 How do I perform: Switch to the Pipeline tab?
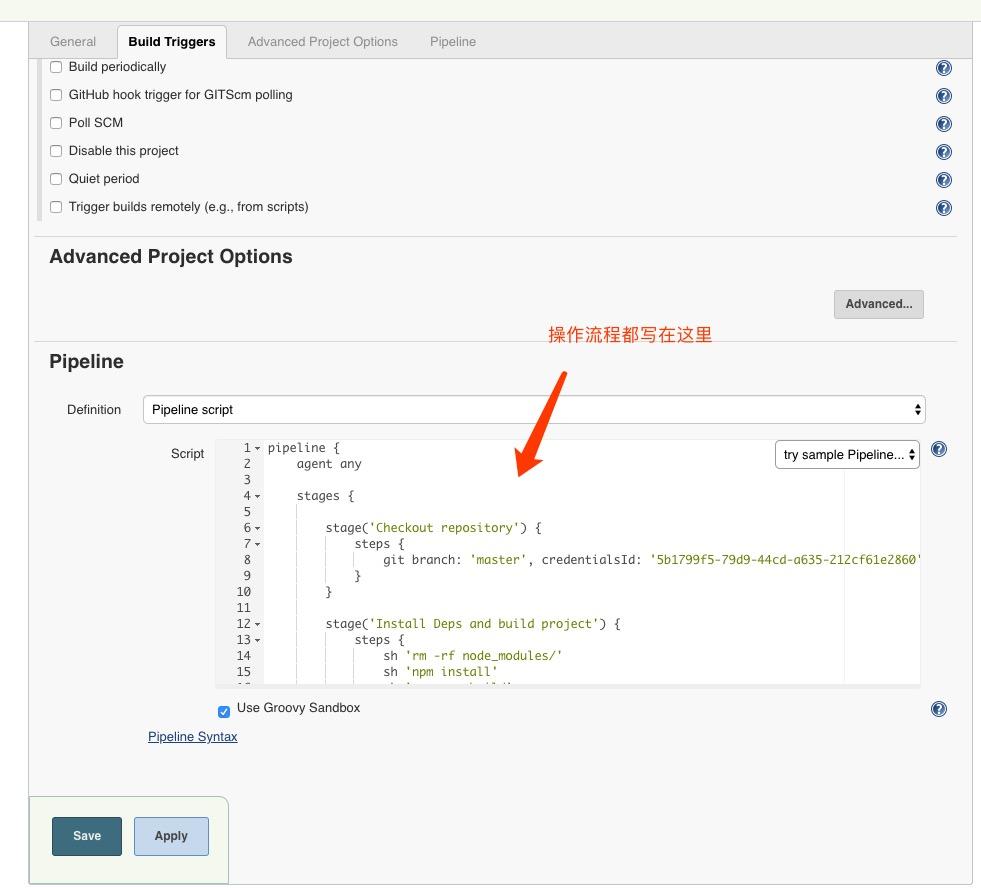coord(452,41)
